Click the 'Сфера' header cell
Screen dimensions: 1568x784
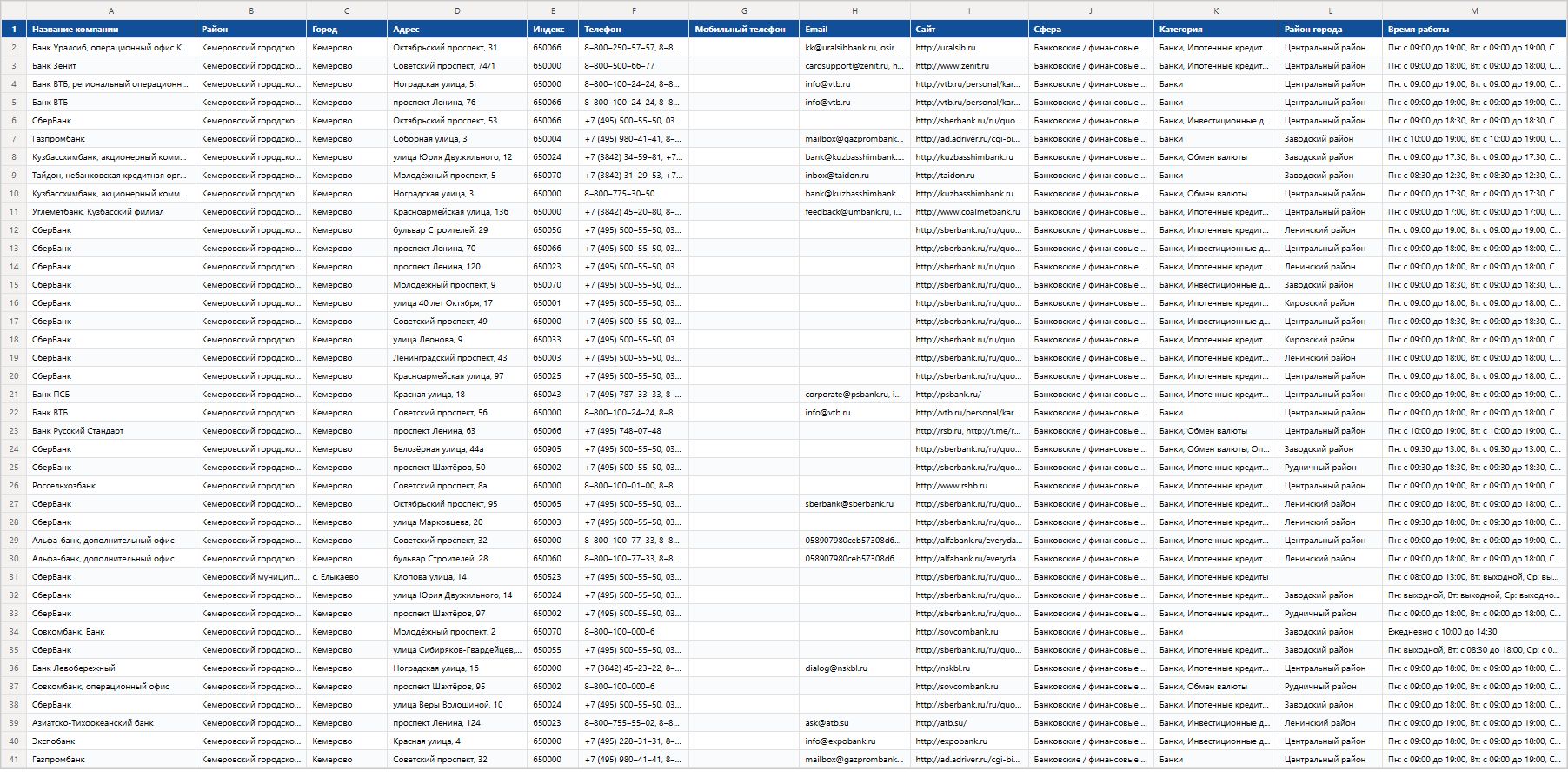click(x=1091, y=30)
